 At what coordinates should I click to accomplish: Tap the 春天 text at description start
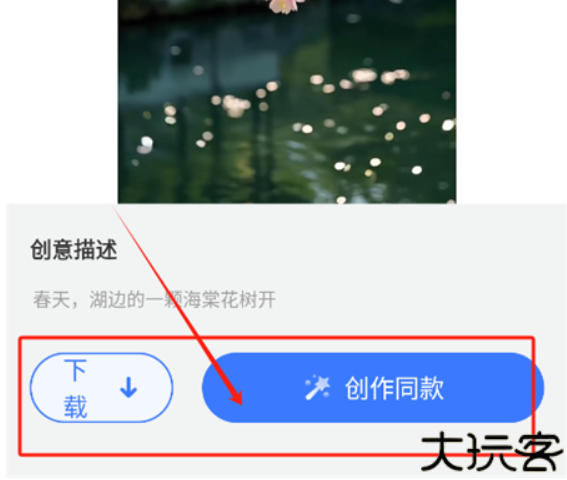pyautogui.click(x=52, y=300)
